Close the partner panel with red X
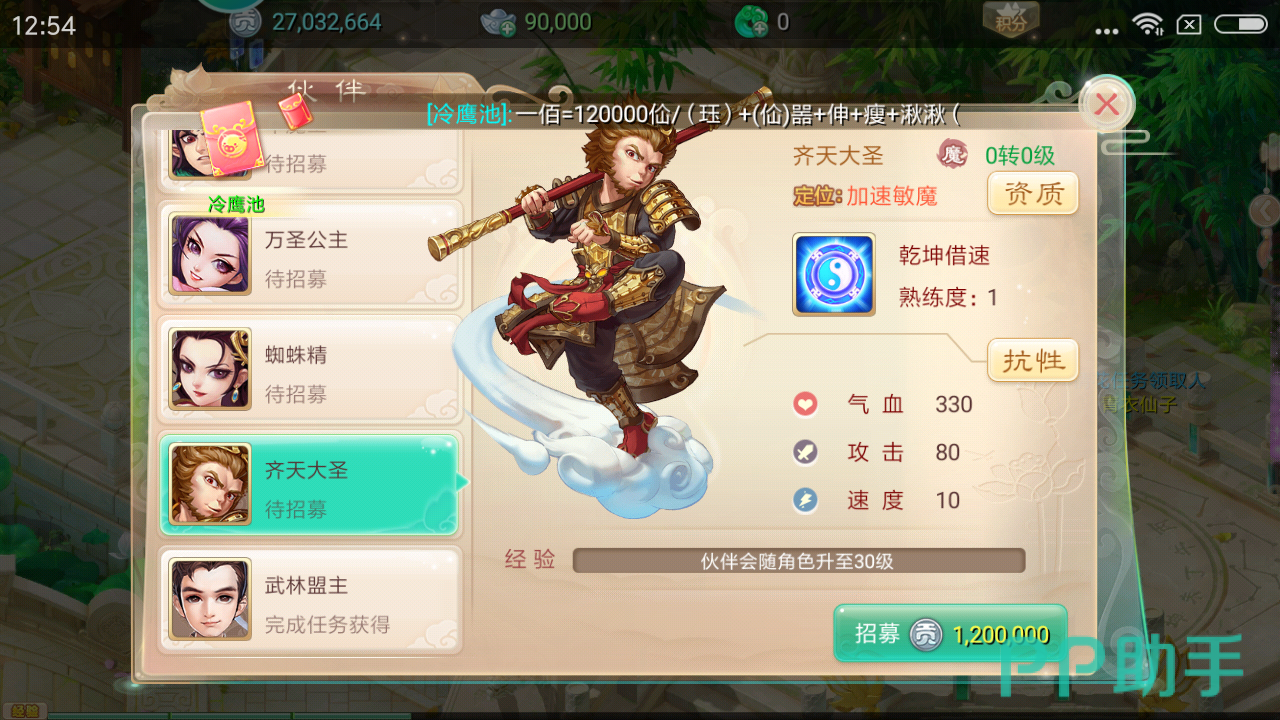The width and height of the screenshot is (1280, 720). 1106,104
